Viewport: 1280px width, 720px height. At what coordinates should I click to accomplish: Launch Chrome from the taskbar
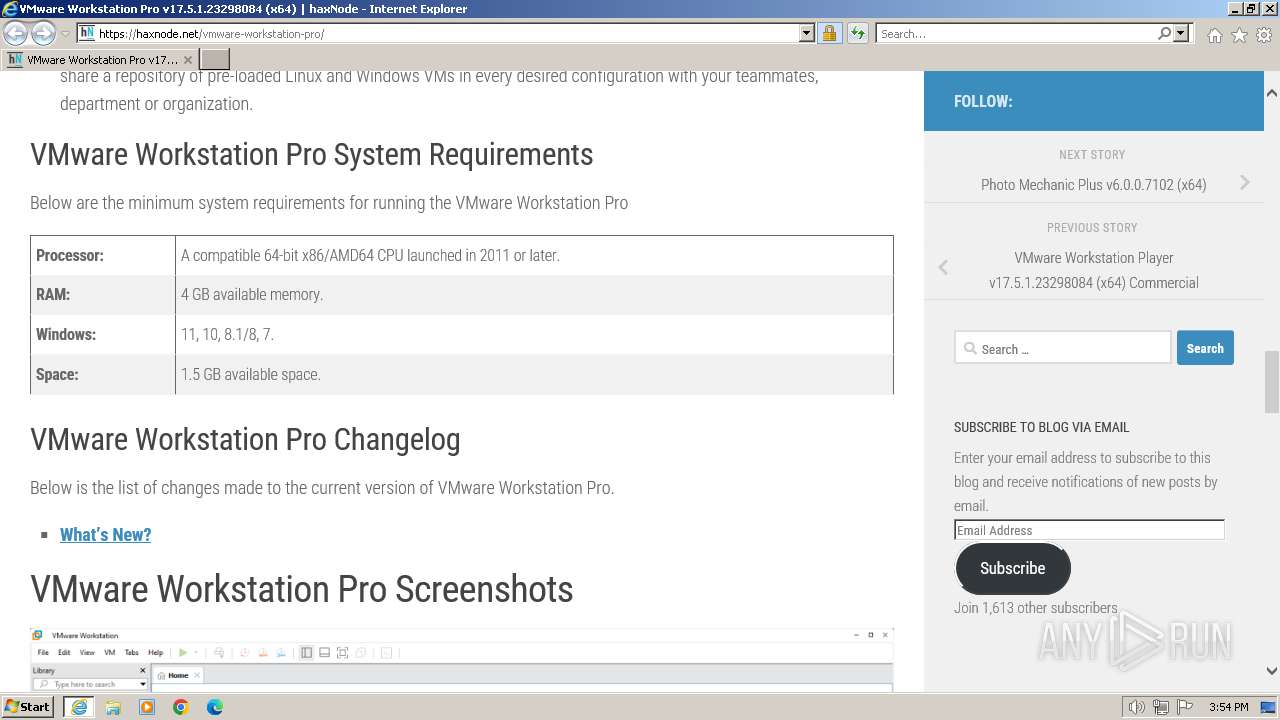pos(181,707)
